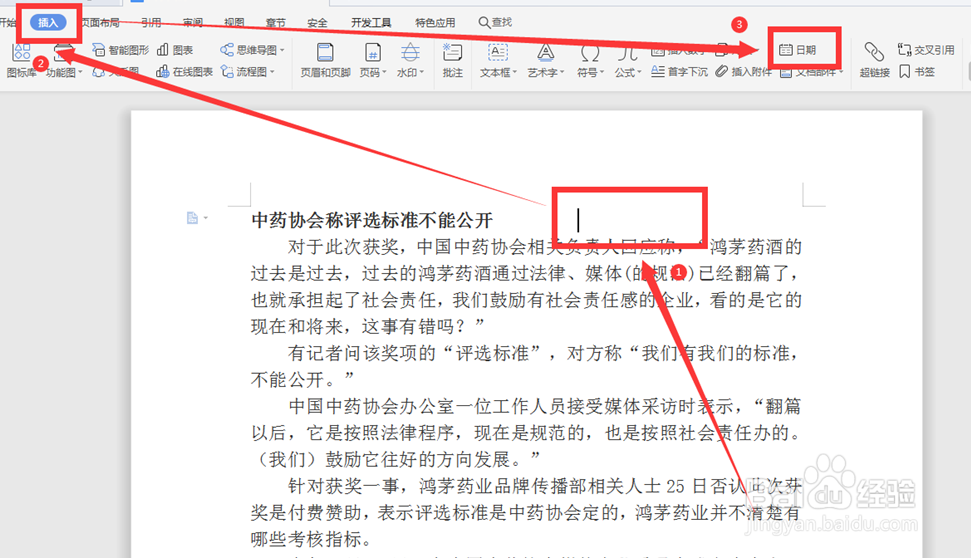The height and width of the screenshot is (558, 971).
Task: Expand the 符号 dropdown arrow
Action: [x=602, y=72]
